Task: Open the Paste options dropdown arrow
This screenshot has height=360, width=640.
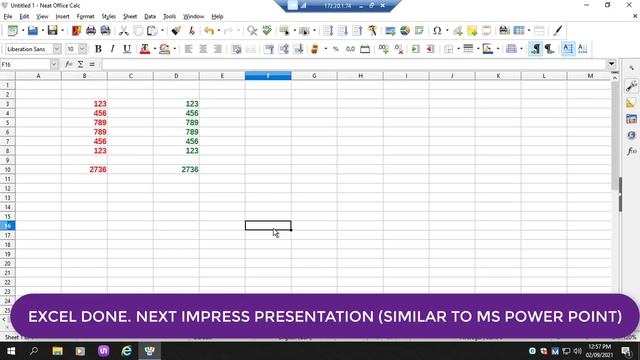Action: pos(162,31)
